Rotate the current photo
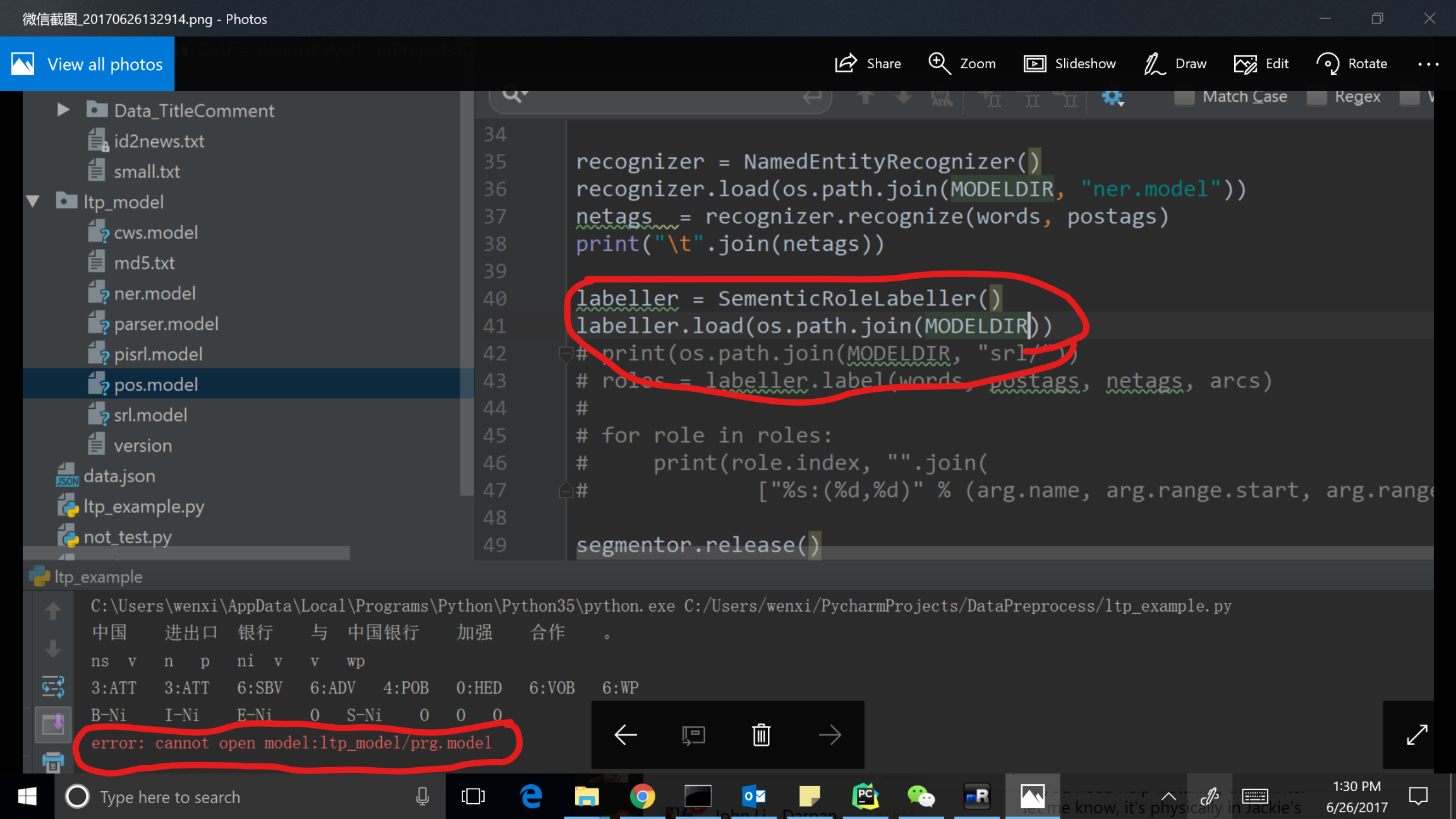This screenshot has width=1456, height=819. (1352, 63)
